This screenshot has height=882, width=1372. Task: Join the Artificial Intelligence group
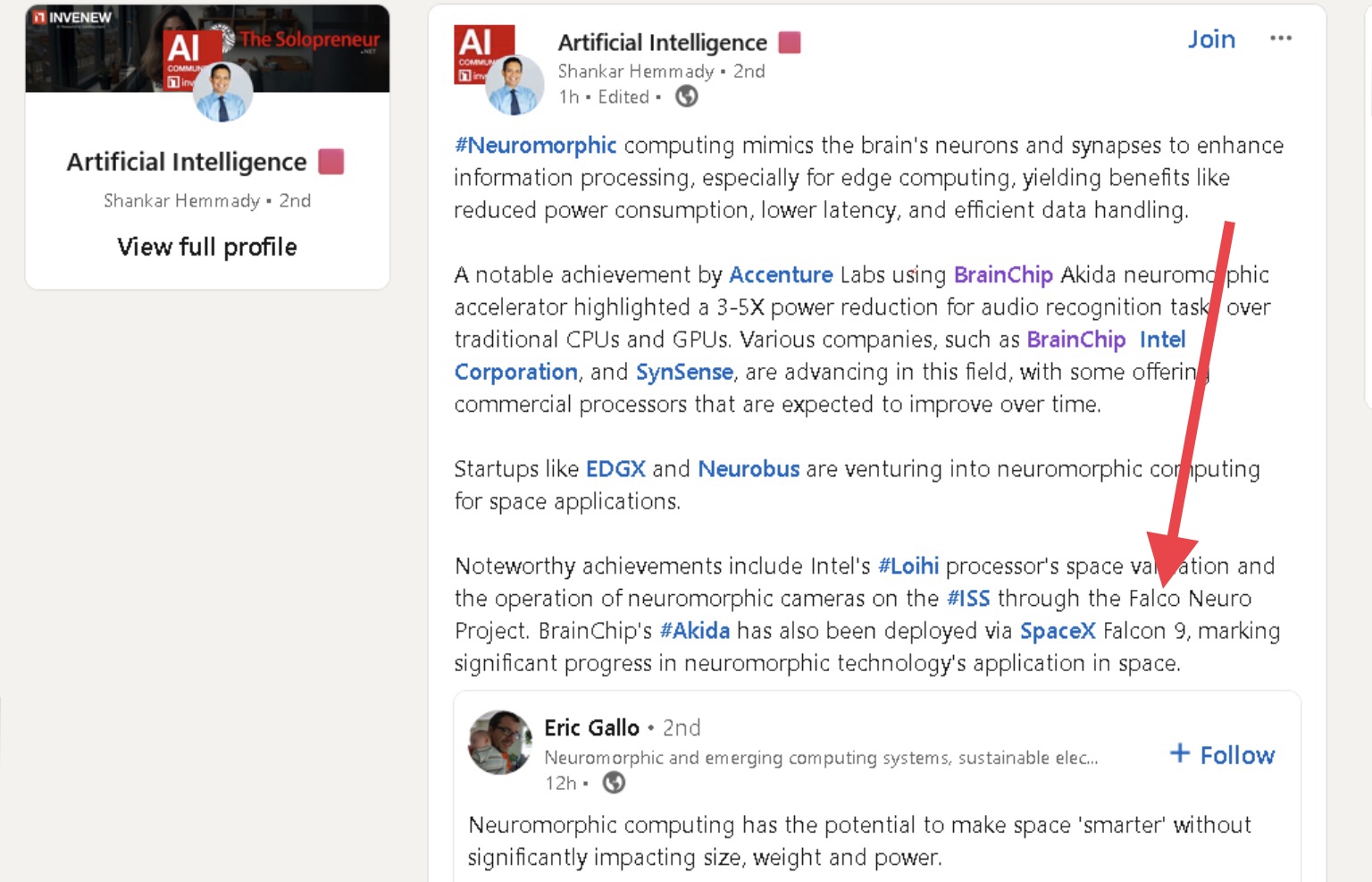tap(1211, 39)
